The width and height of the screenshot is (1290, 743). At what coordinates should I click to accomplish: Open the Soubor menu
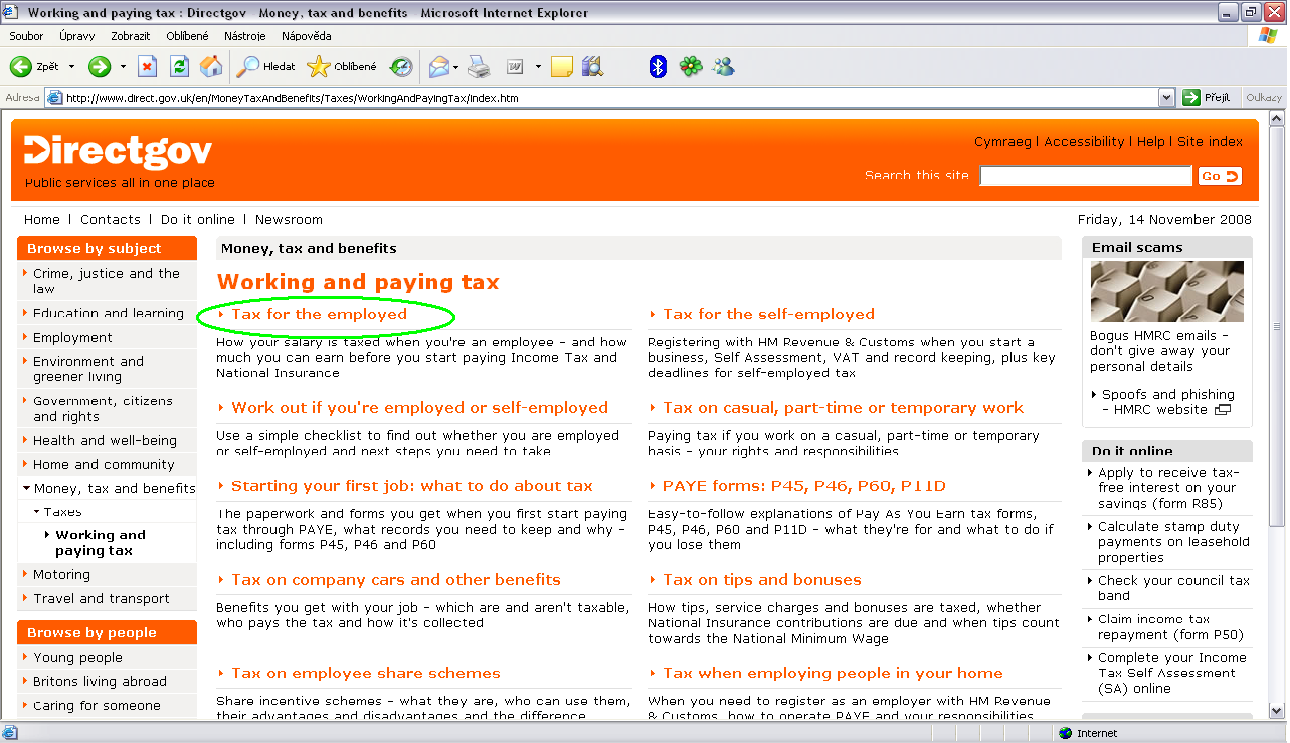click(x=26, y=36)
